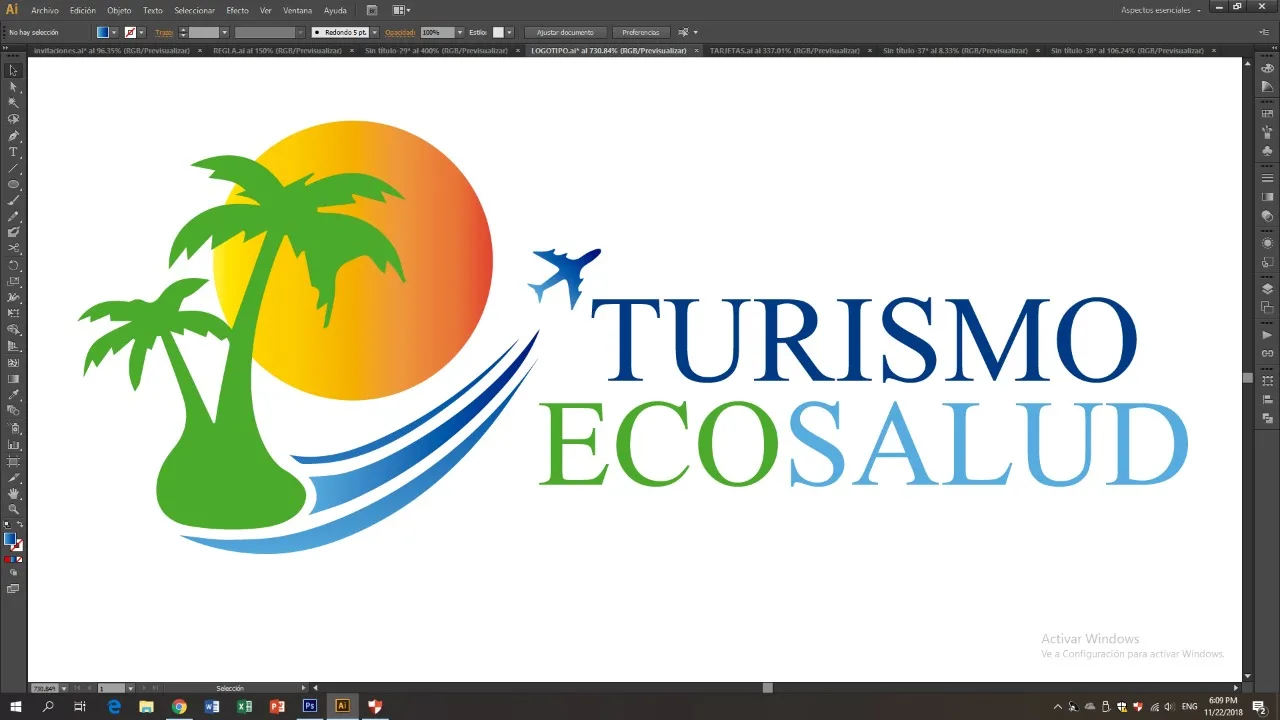Open the Objeto menu
Screen dimensions: 1280x720
tap(119, 10)
